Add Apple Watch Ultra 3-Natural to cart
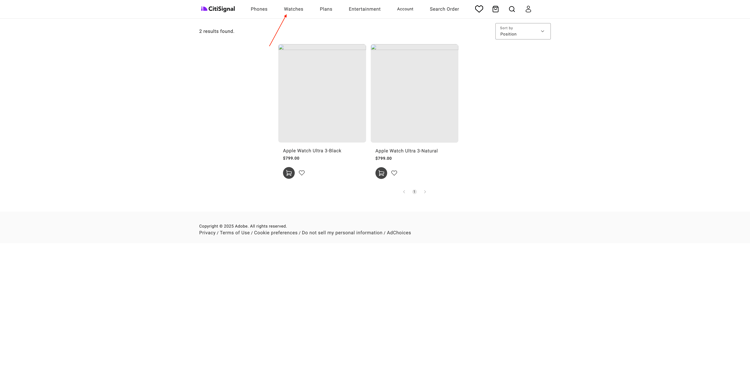The width and height of the screenshot is (750, 385). point(381,173)
